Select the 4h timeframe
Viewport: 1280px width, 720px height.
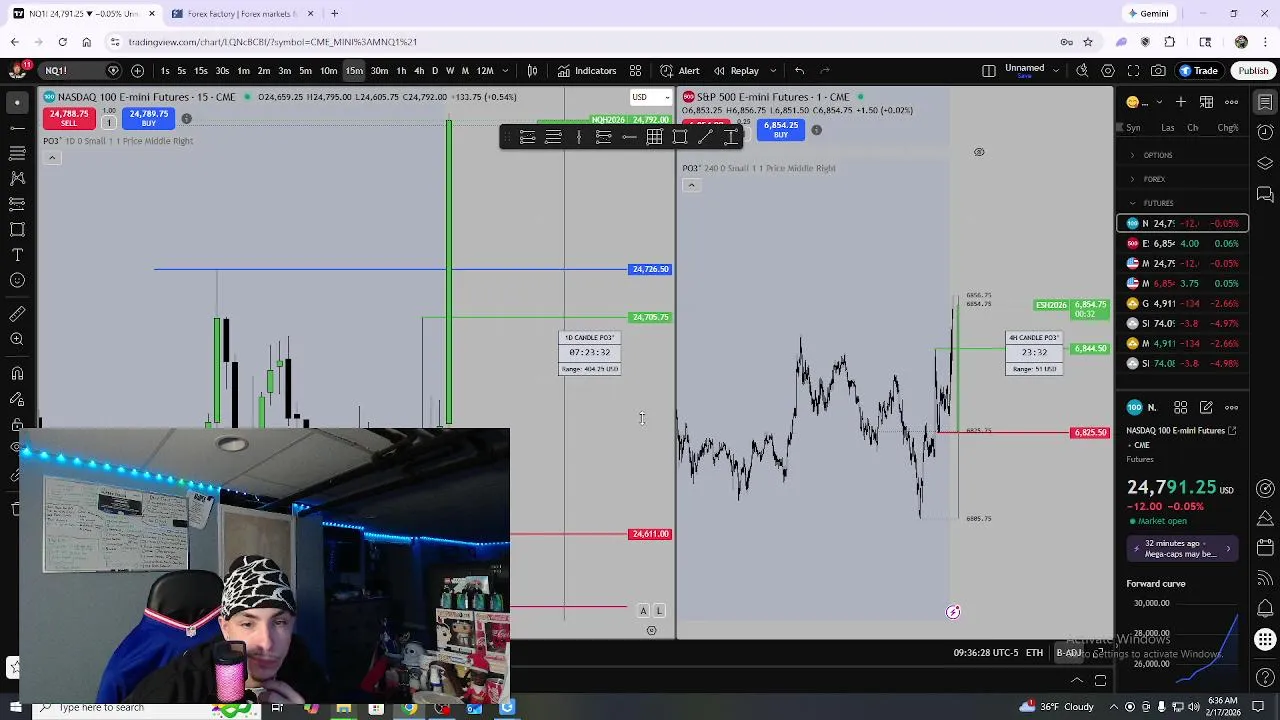pyautogui.click(x=419, y=71)
